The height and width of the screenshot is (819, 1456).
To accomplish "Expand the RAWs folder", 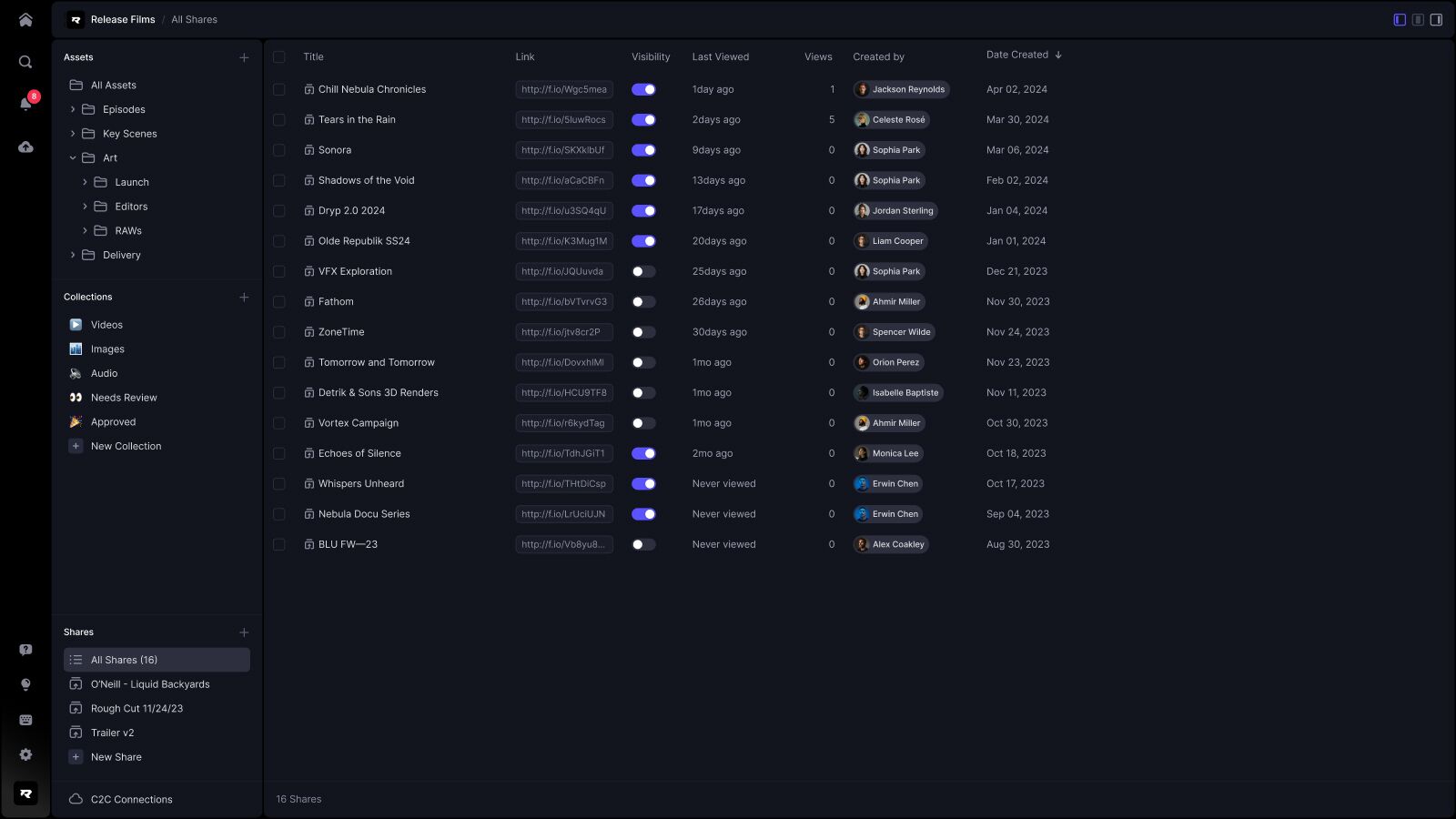I will click(85, 230).
